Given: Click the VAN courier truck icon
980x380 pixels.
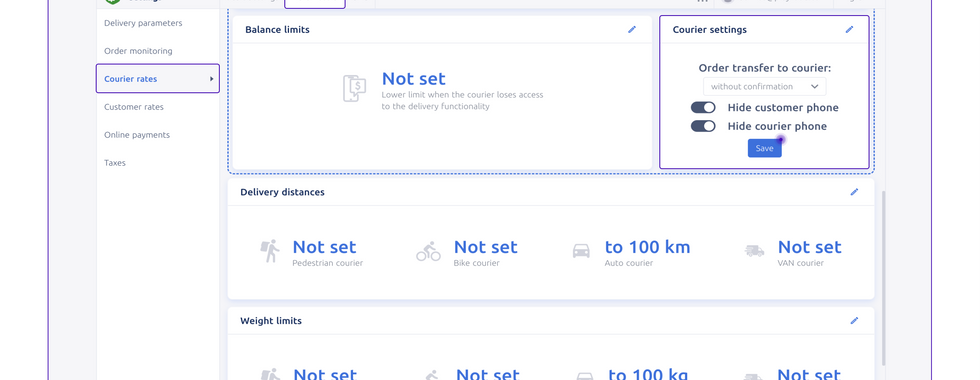Looking at the screenshot, I should coord(754,251).
